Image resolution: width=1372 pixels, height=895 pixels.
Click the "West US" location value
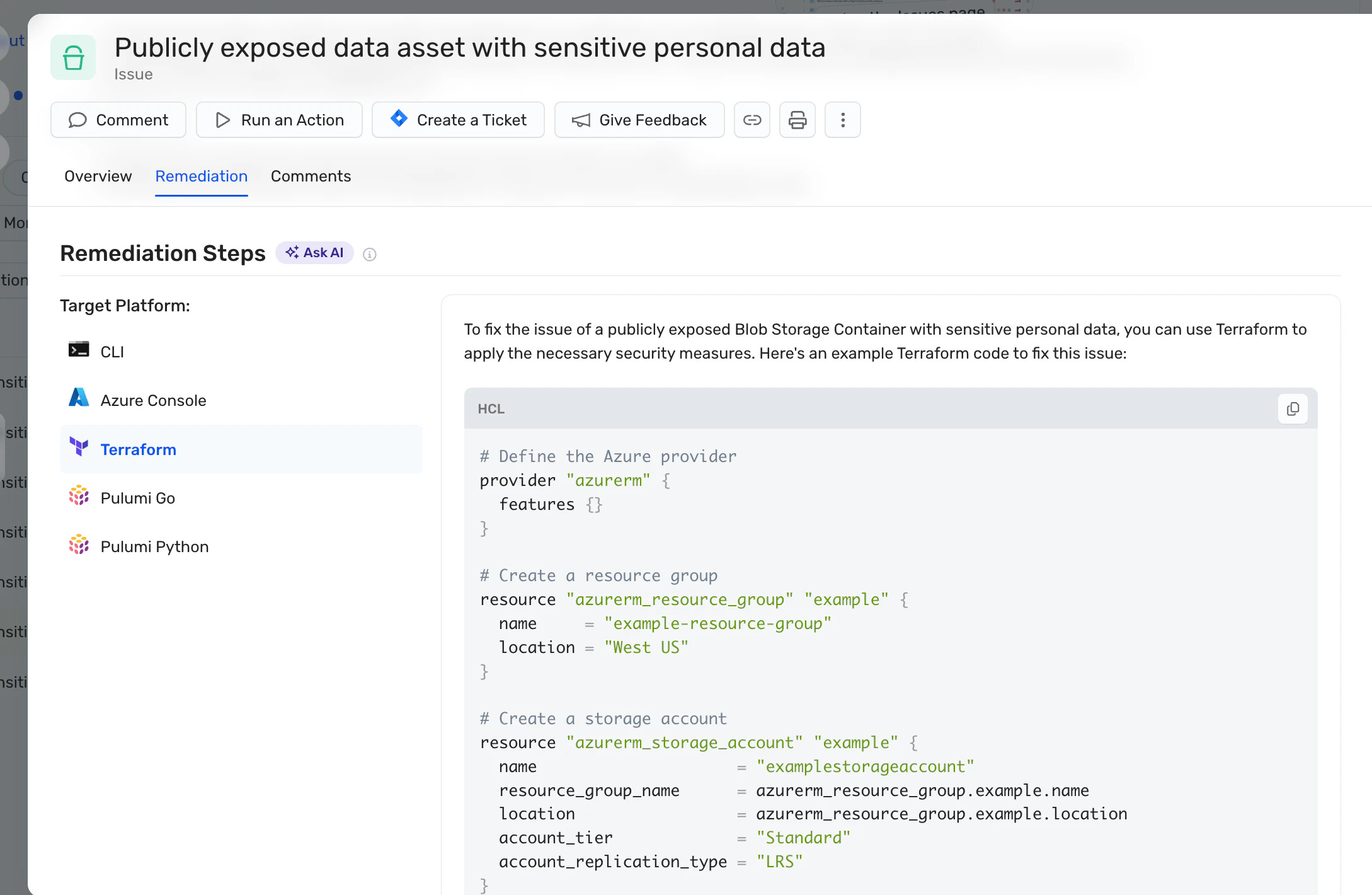[646, 647]
